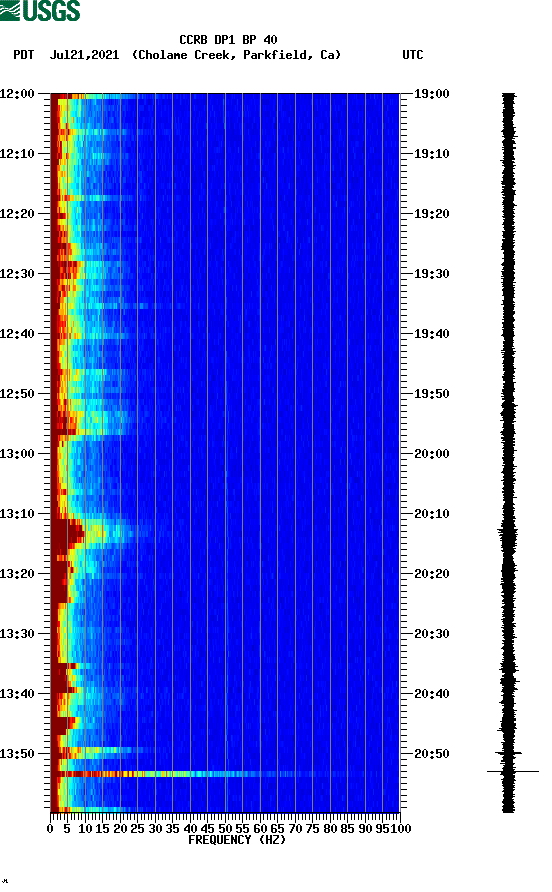This screenshot has height=892, width=552.
Task: Click the '20:10' UTC time label
Action: coord(431,514)
